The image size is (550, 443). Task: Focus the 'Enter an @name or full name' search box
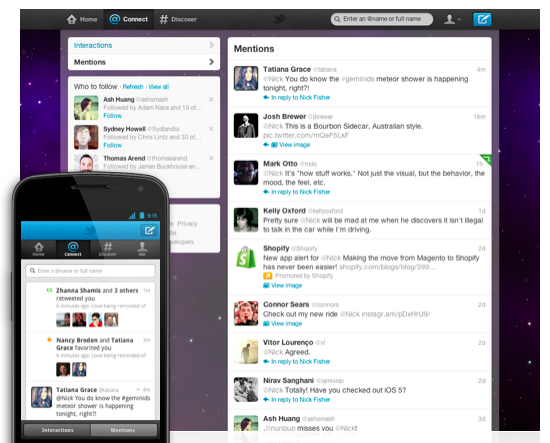point(382,19)
